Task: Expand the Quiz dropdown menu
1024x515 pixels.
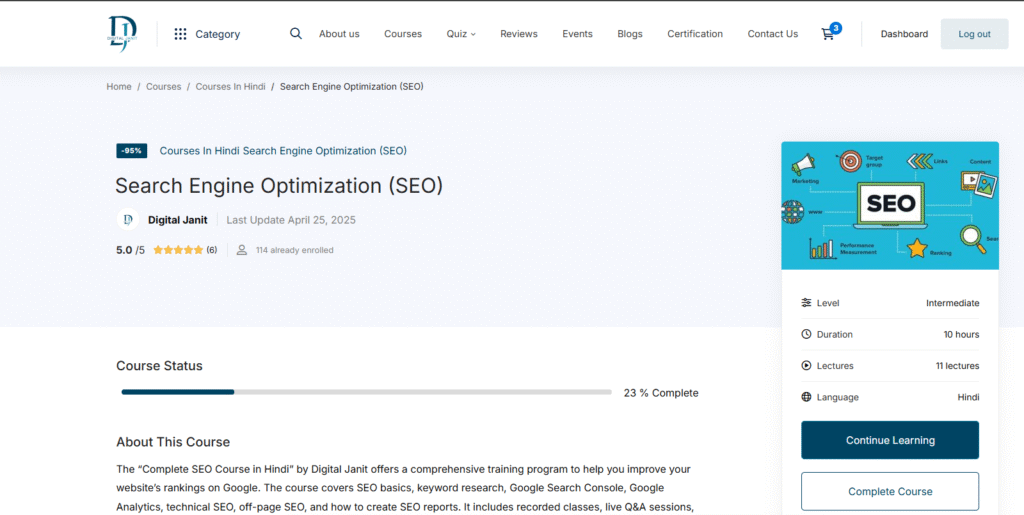Action: [x=460, y=34]
